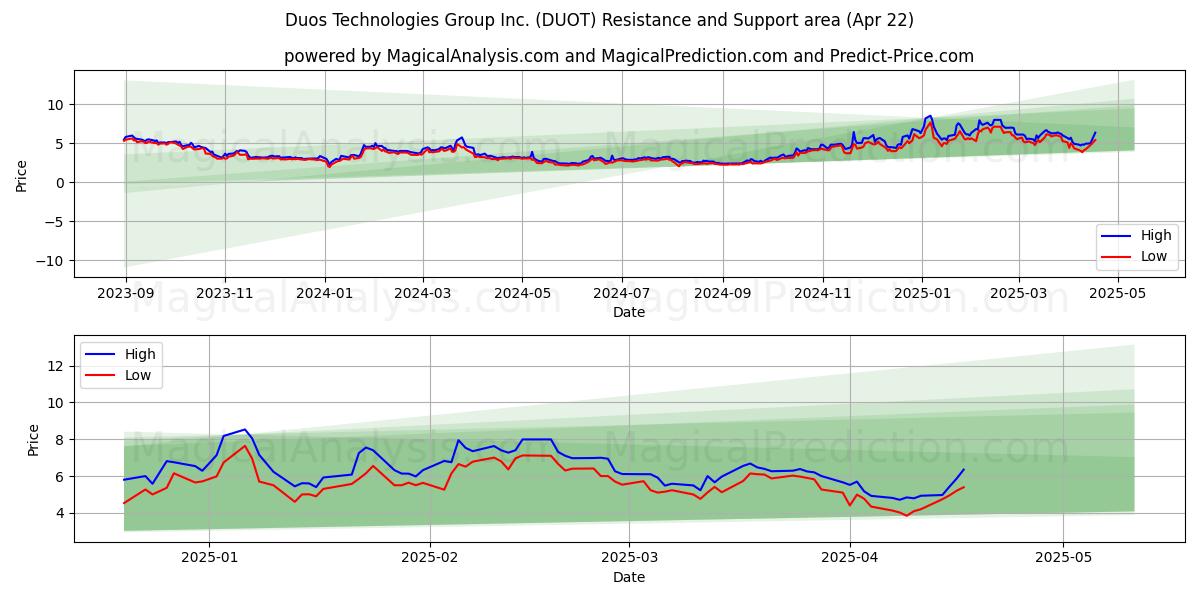
Task: Click the '2024-07' x-axis label on the top chart
Action: click(x=621, y=296)
